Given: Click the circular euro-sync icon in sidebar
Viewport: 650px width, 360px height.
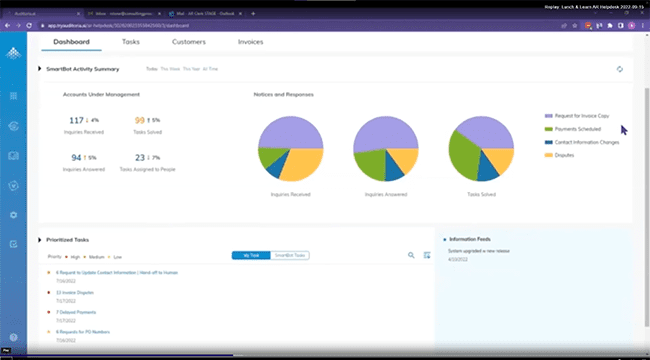Looking at the screenshot, I should pos(13,126).
